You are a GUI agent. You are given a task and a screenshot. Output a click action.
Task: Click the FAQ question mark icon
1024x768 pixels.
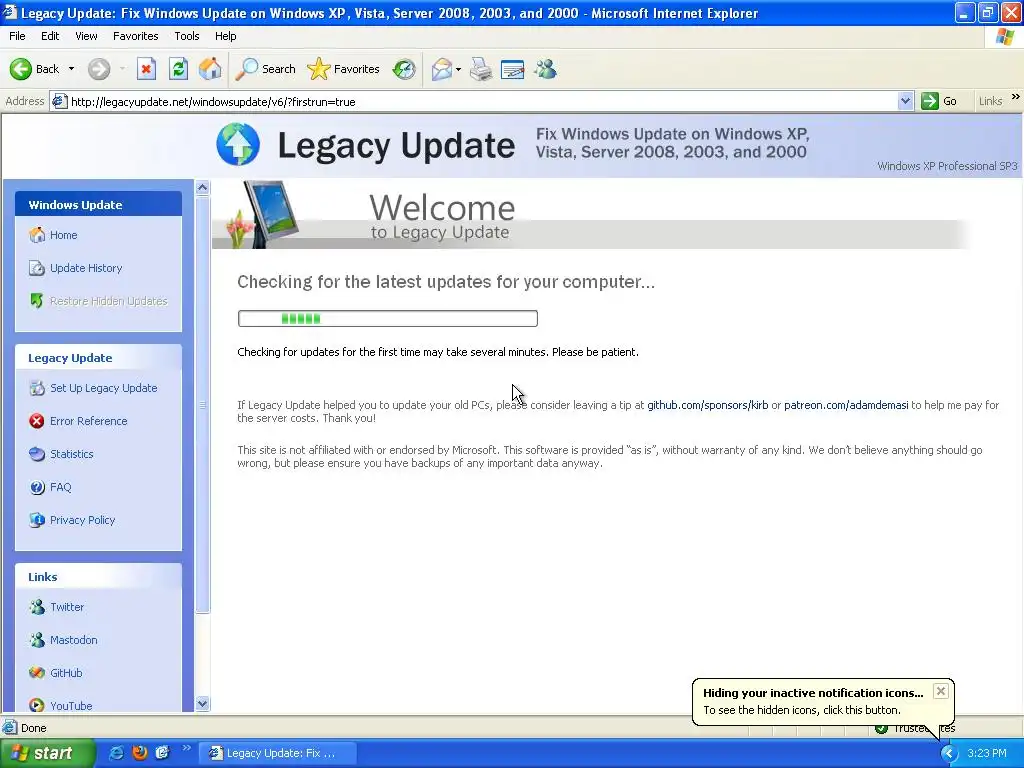coord(37,487)
